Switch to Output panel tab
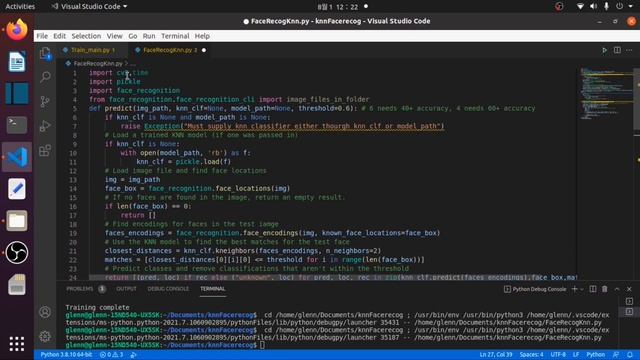The image size is (640, 360). (126, 289)
